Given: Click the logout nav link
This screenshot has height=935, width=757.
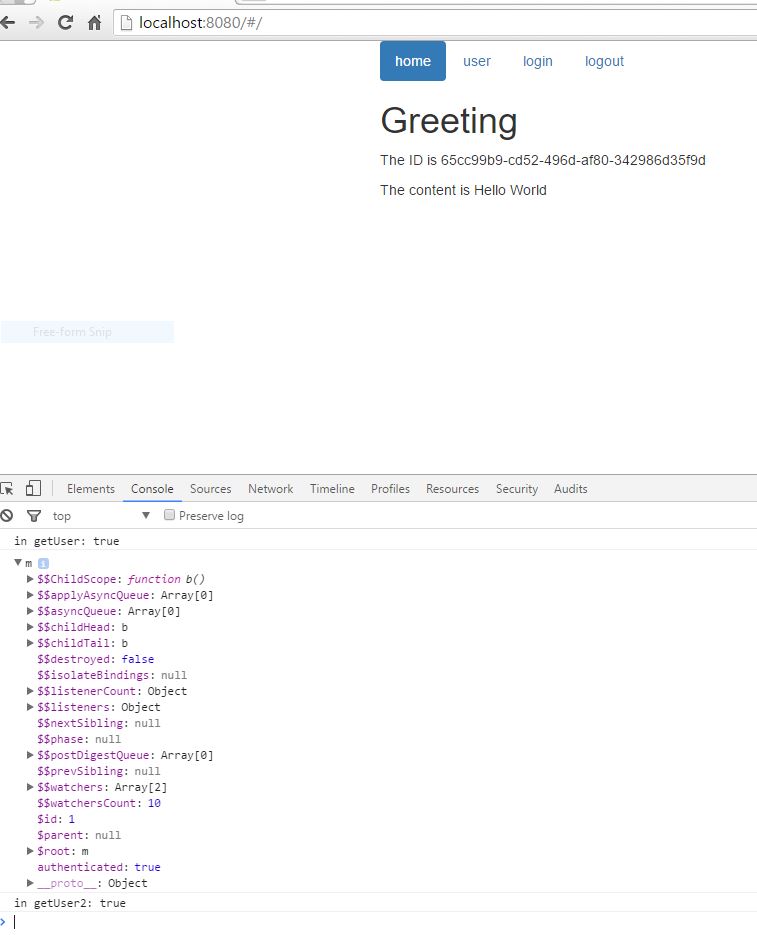Looking at the screenshot, I should (x=604, y=61).
